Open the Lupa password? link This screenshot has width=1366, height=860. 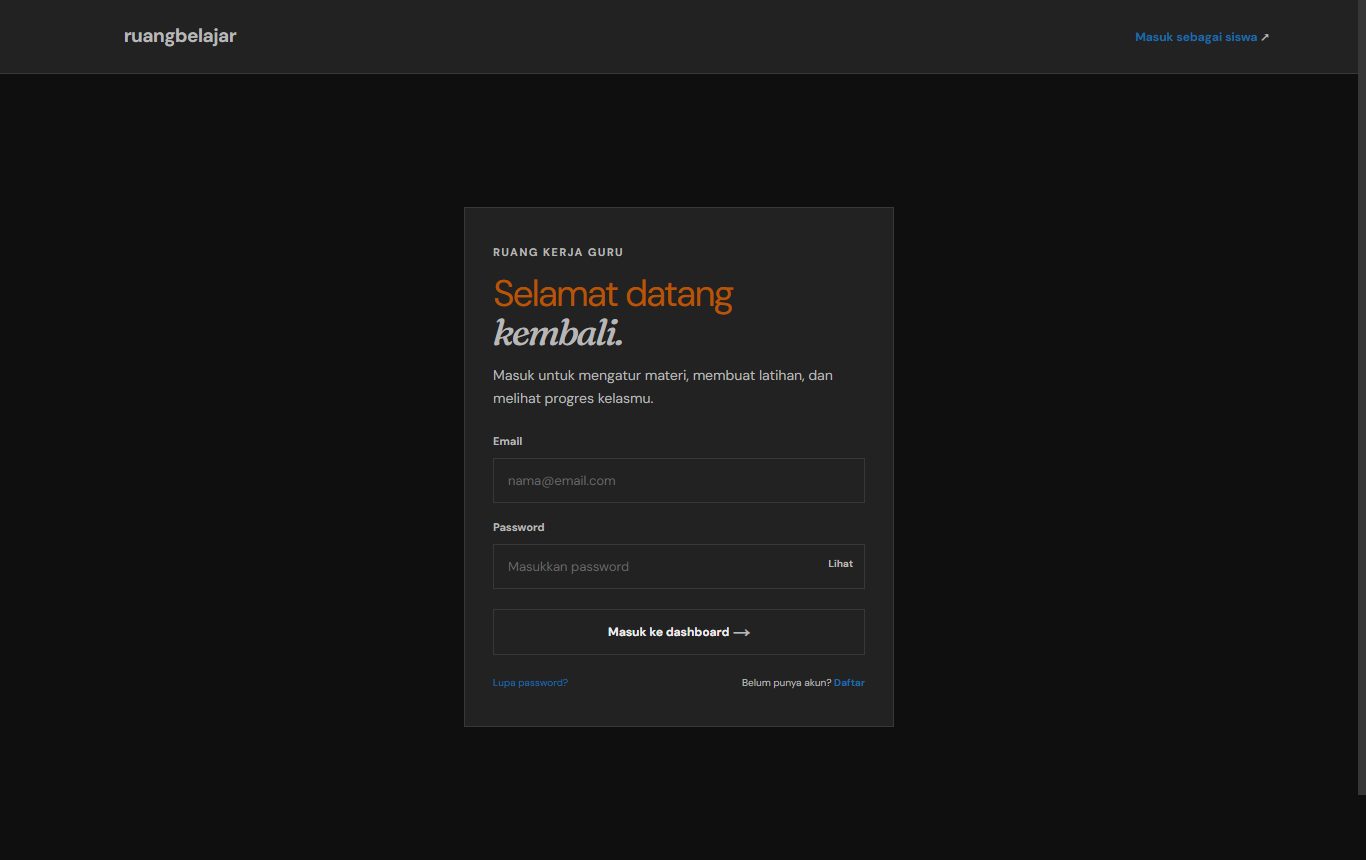coord(530,683)
